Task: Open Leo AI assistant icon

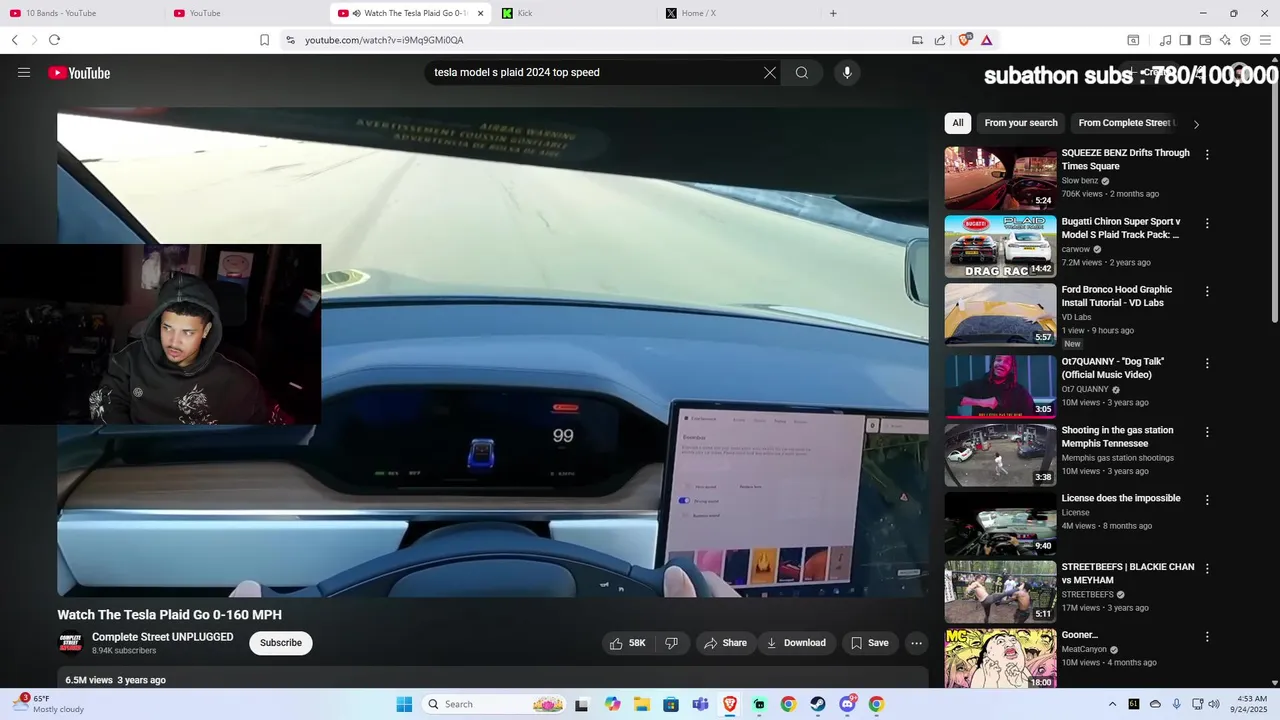Action: pos(1225,40)
